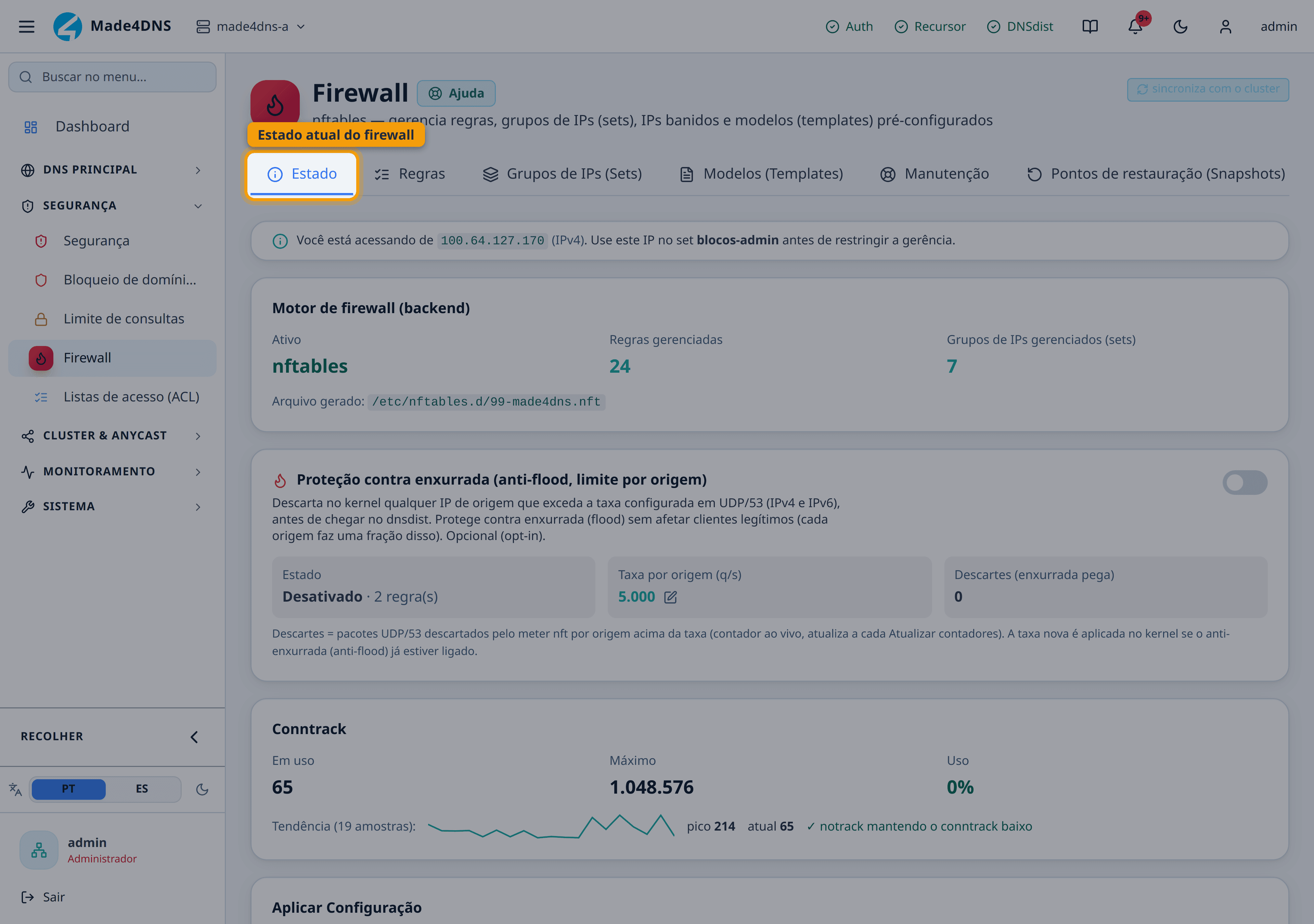The height and width of the screenshot is (924, 1314).
Task: Switch to the Manutenção tab
Action: 934,174
